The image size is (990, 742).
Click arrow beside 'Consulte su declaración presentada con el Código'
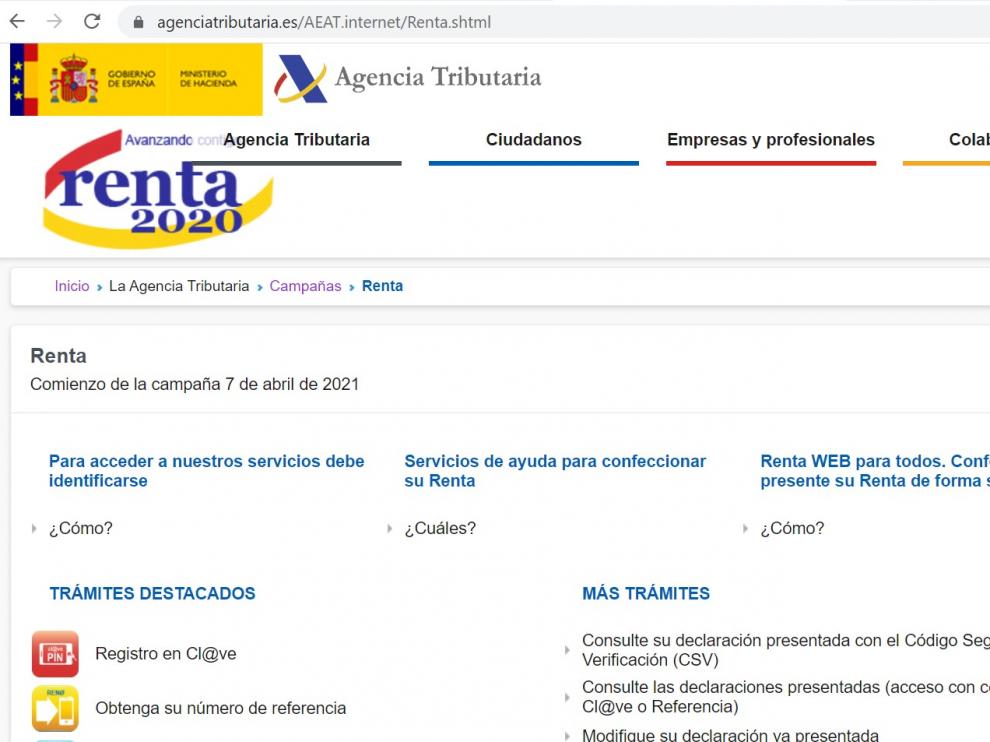[567, 650]
